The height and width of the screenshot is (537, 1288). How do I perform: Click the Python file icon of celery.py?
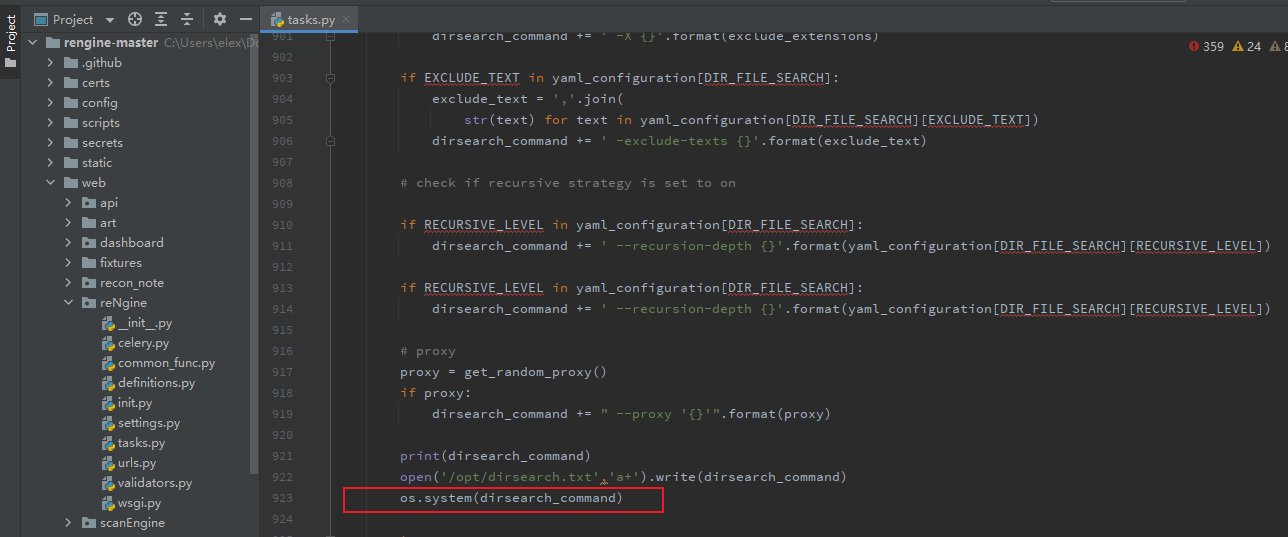click(x=109, y=343)
